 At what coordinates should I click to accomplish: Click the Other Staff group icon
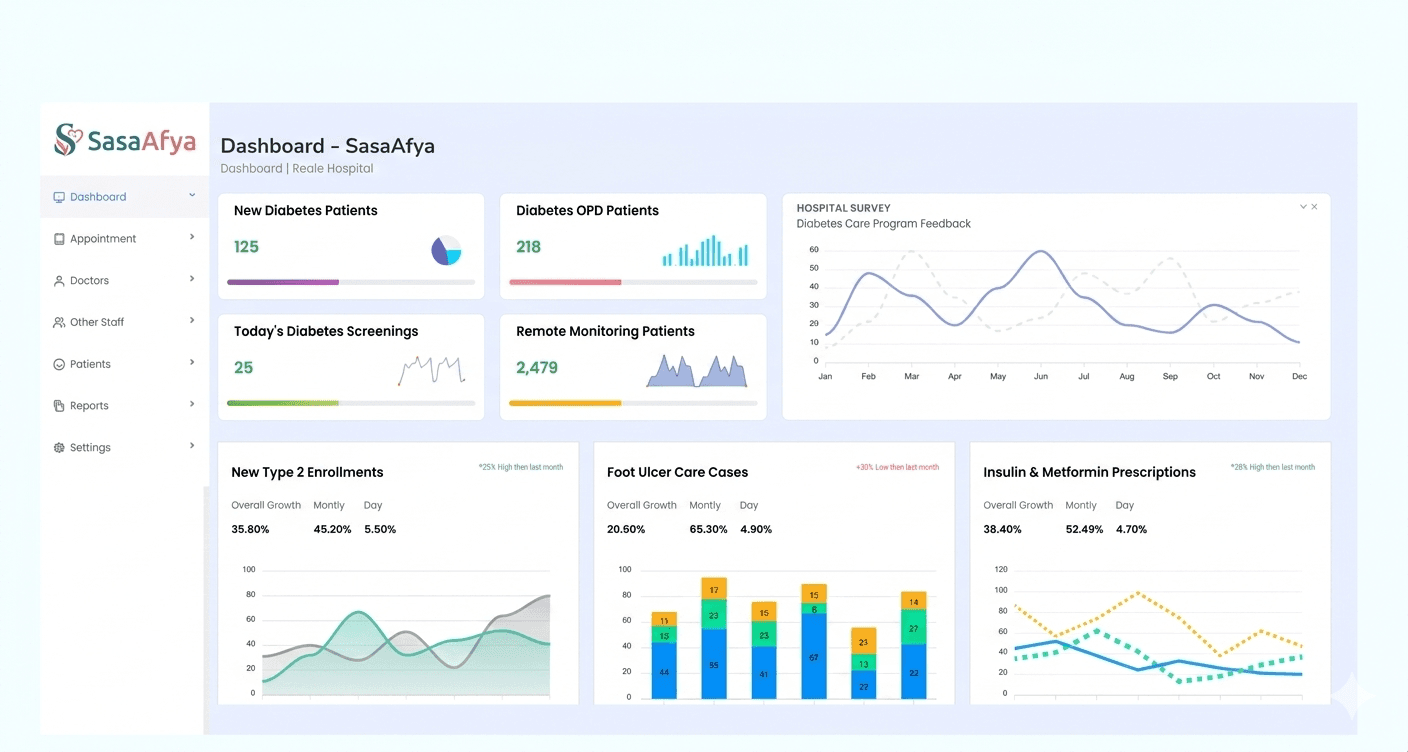click(59, 323)
